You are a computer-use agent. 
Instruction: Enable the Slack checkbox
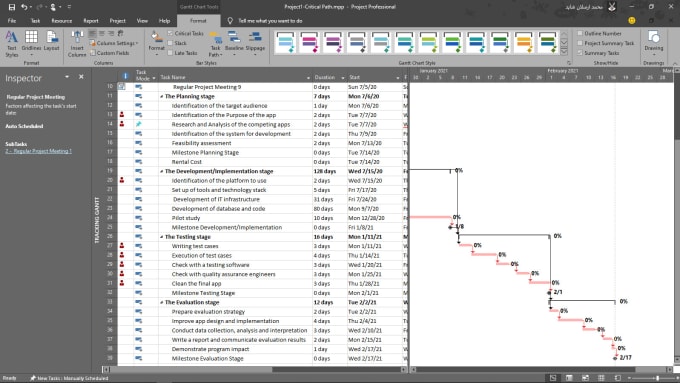pos(170,43)
